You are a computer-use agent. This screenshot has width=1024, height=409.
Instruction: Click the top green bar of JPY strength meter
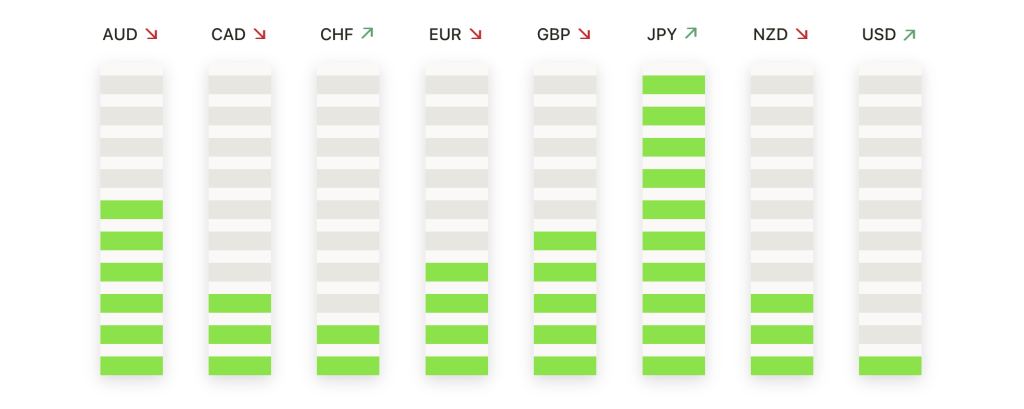[x=673, y=84]
